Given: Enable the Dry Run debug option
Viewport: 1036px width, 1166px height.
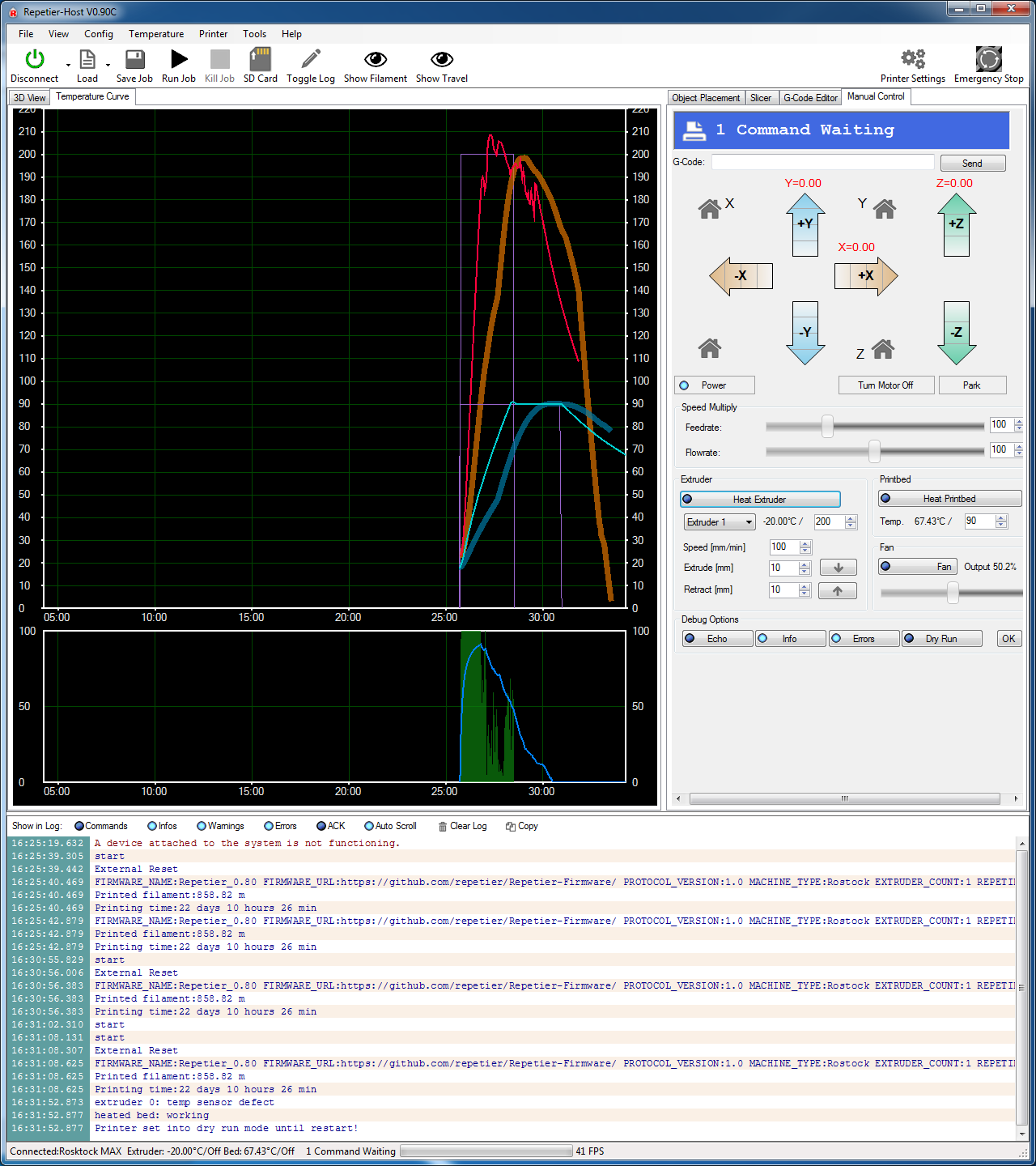Looking at the screenshot, I should point(941,639).
